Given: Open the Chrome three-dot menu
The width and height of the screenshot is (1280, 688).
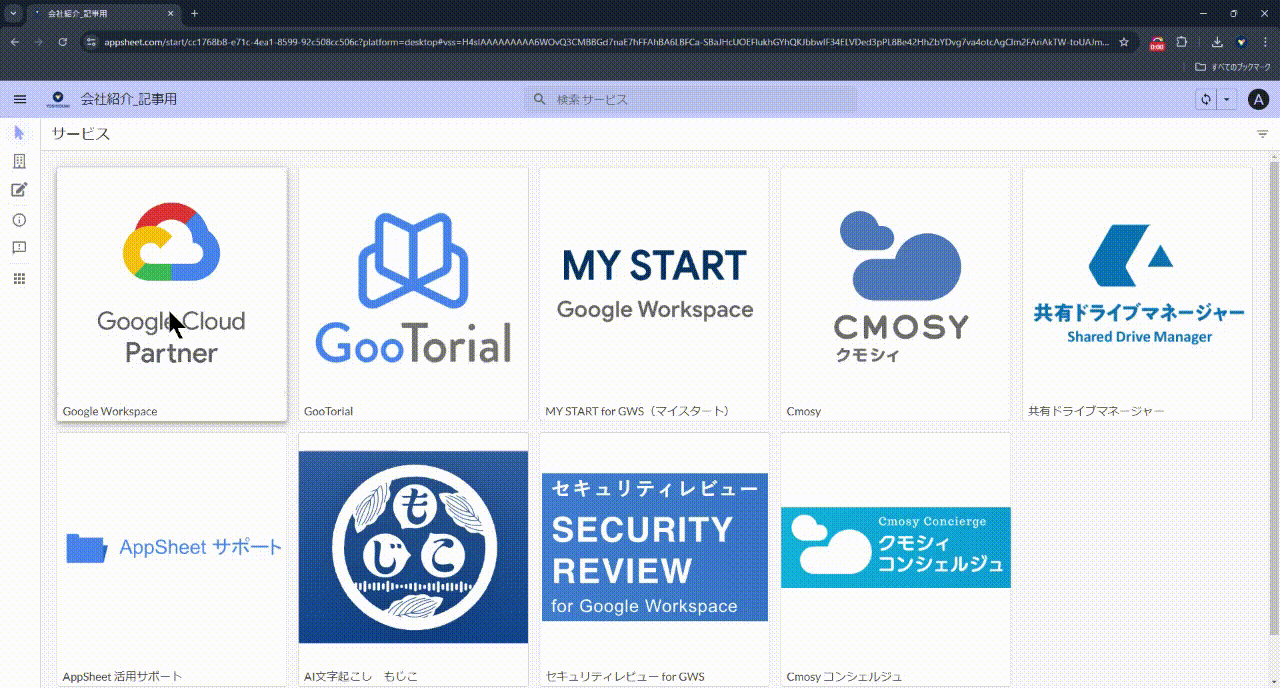Looking at the screenshot, I should click(1265, 42).
